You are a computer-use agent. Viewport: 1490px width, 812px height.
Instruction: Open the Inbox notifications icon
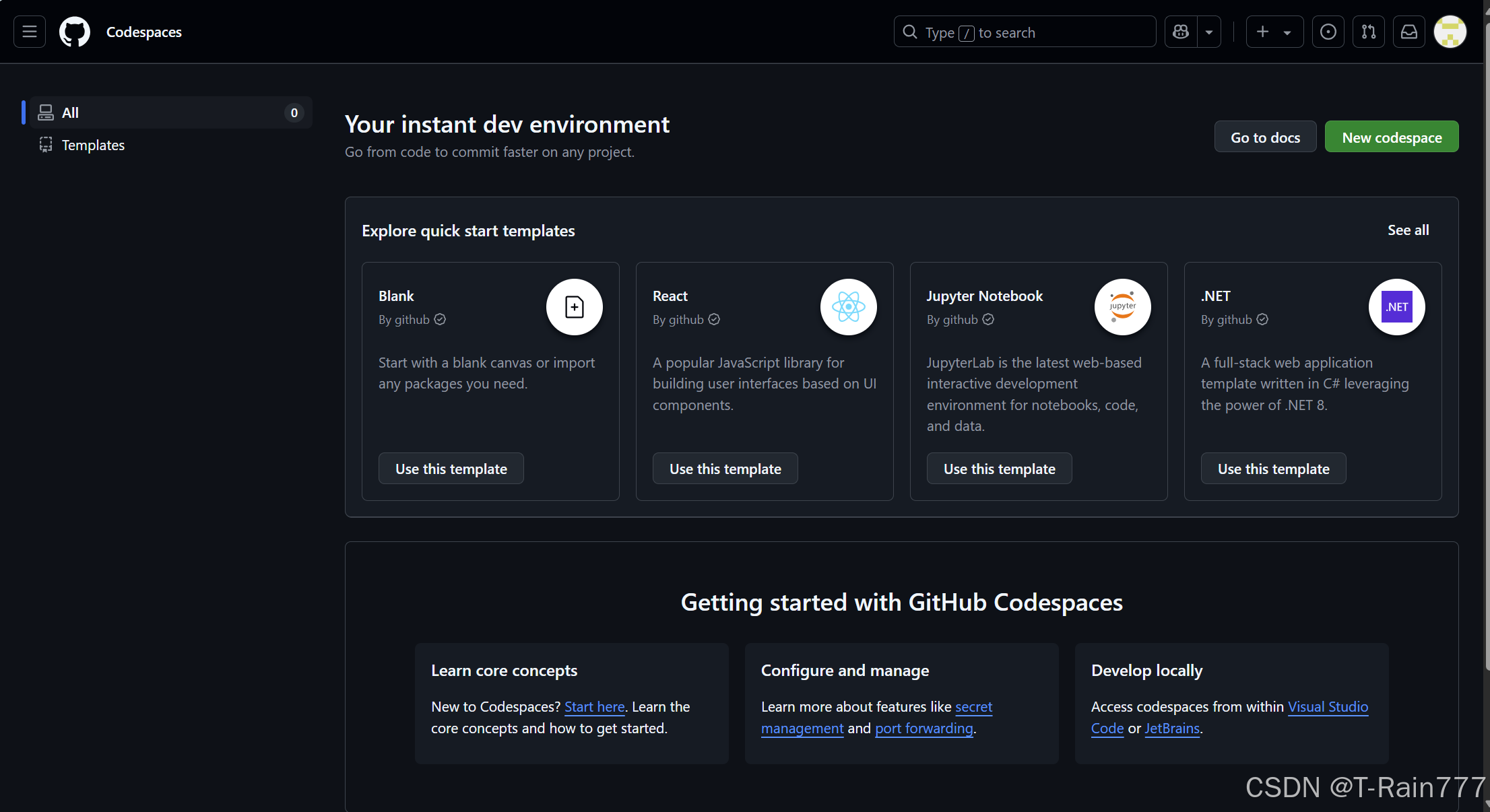point(1408,32)
